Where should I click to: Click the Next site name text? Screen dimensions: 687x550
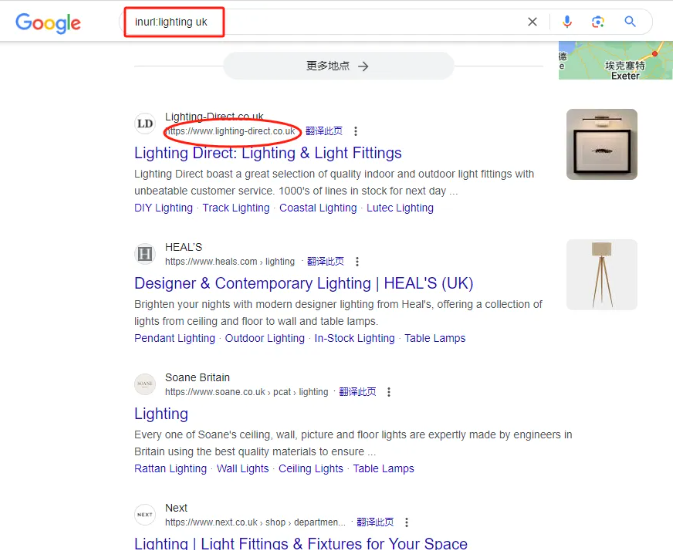tap(176, 508)
